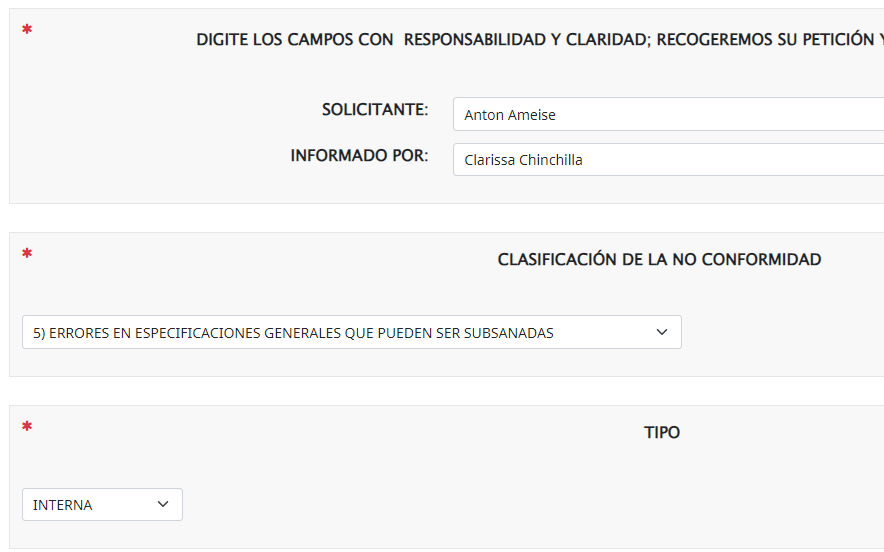This screenshot has width=884, height=552.
Task: Open the non-conformity classification combo box
Action: pyautogui.click(x=351, y=333)
